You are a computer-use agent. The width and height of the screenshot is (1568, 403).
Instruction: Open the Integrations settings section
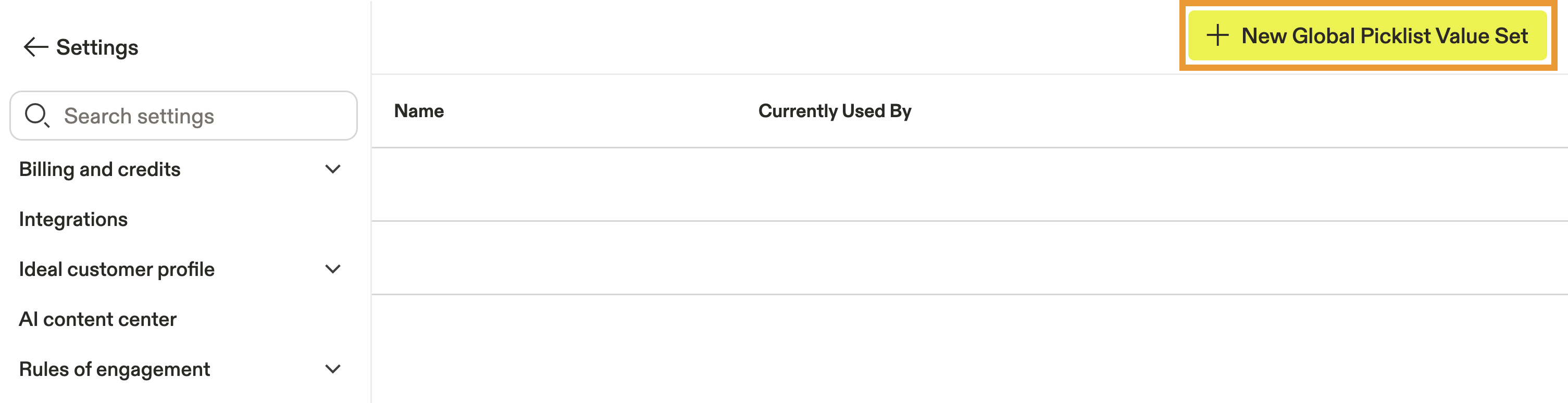pyautogui.click(x=73, y=219)
